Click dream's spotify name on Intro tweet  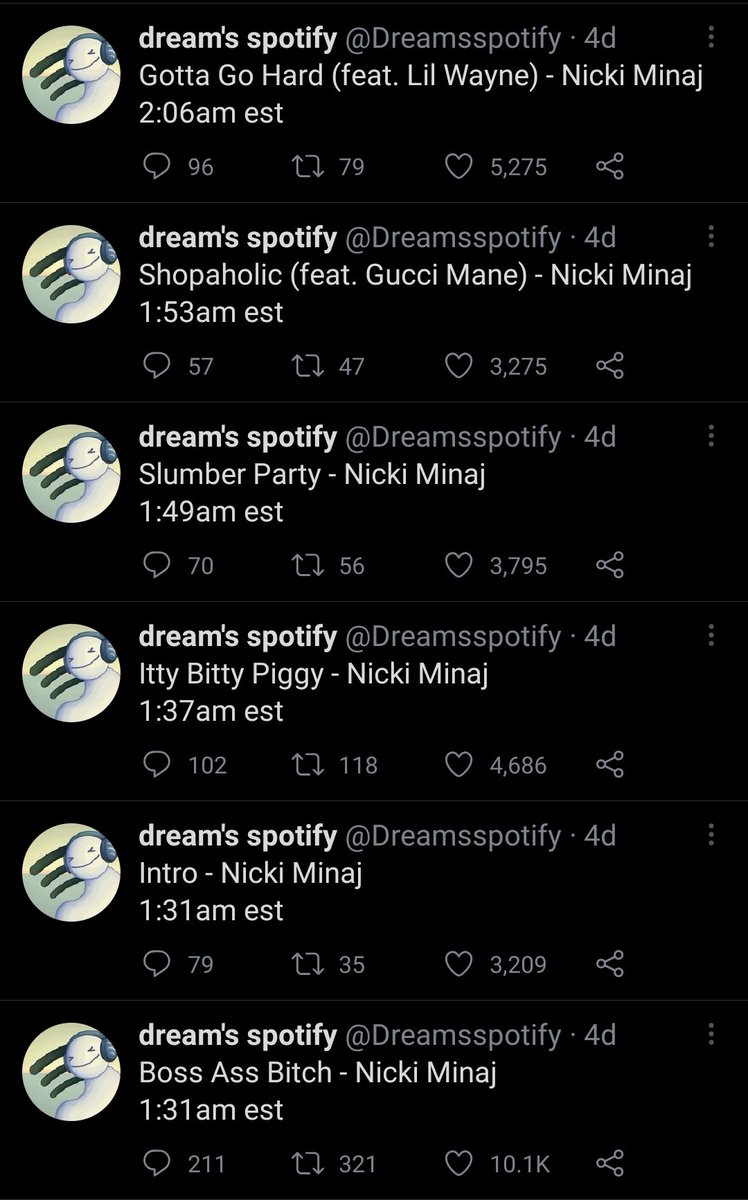click(237, 835)
